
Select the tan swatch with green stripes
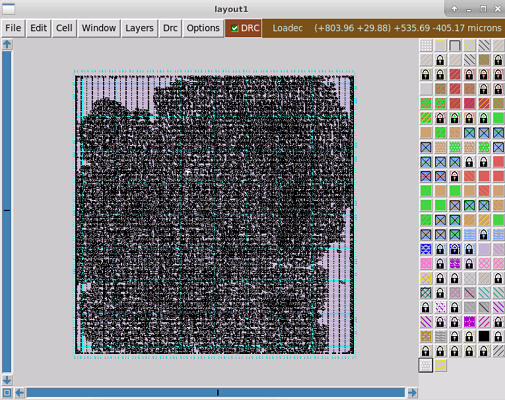[484, 60]
